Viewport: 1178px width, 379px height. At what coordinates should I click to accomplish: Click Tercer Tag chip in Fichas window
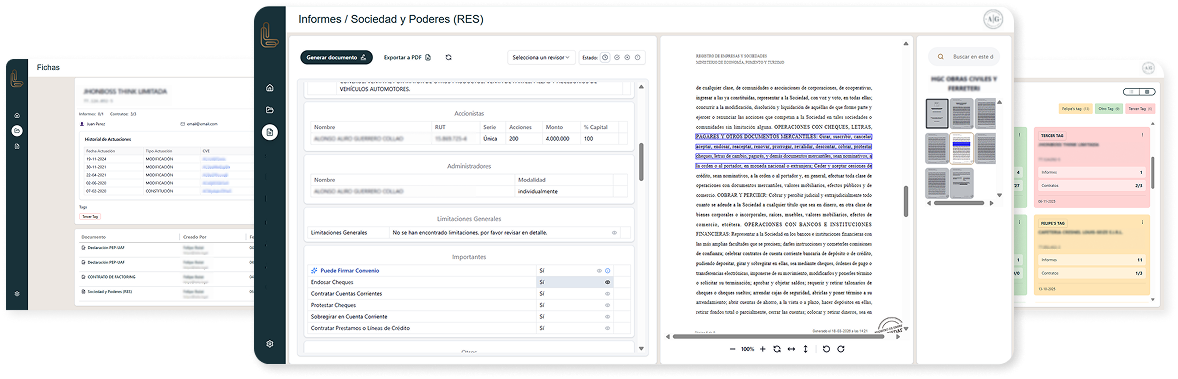tap(89, 216)
